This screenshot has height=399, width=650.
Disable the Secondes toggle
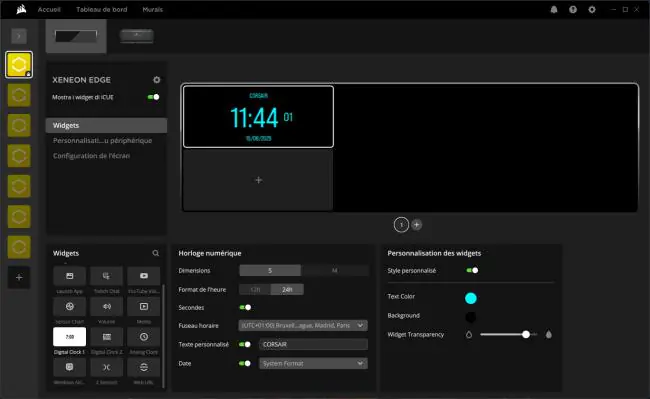point(245,307)
